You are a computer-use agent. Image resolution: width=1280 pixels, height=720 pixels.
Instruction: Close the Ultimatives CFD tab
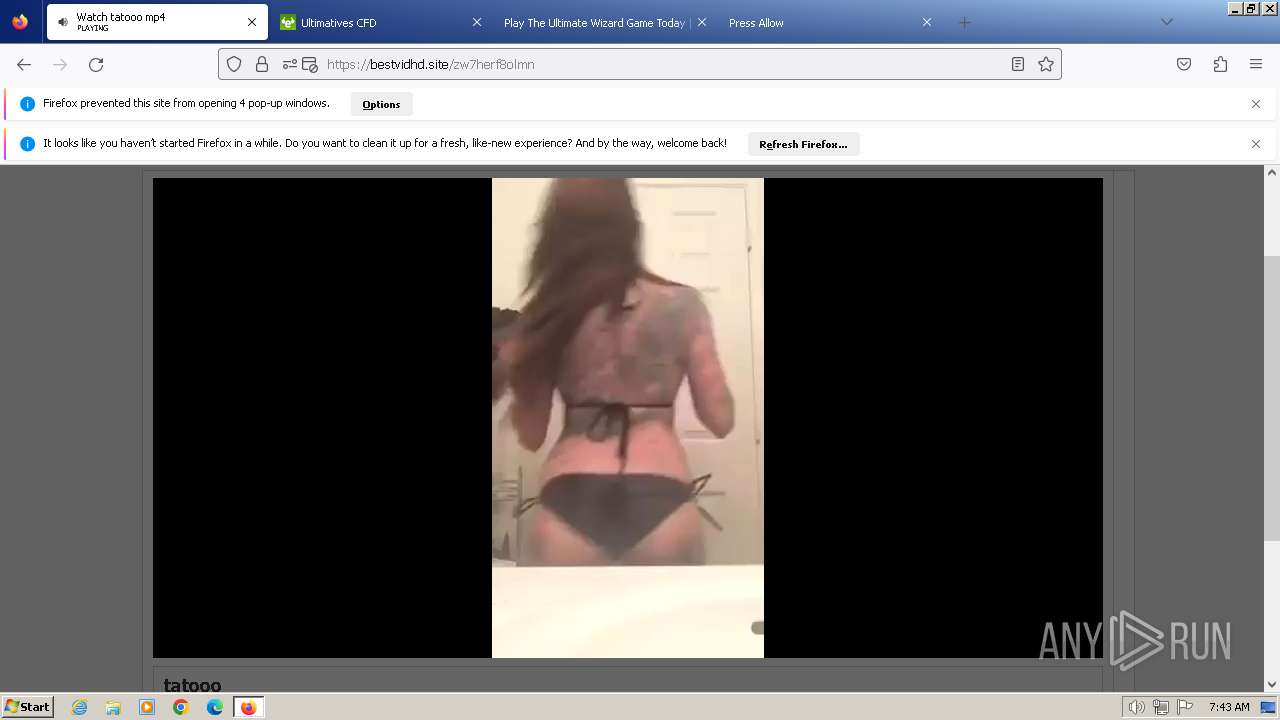[x=476, y=22]
